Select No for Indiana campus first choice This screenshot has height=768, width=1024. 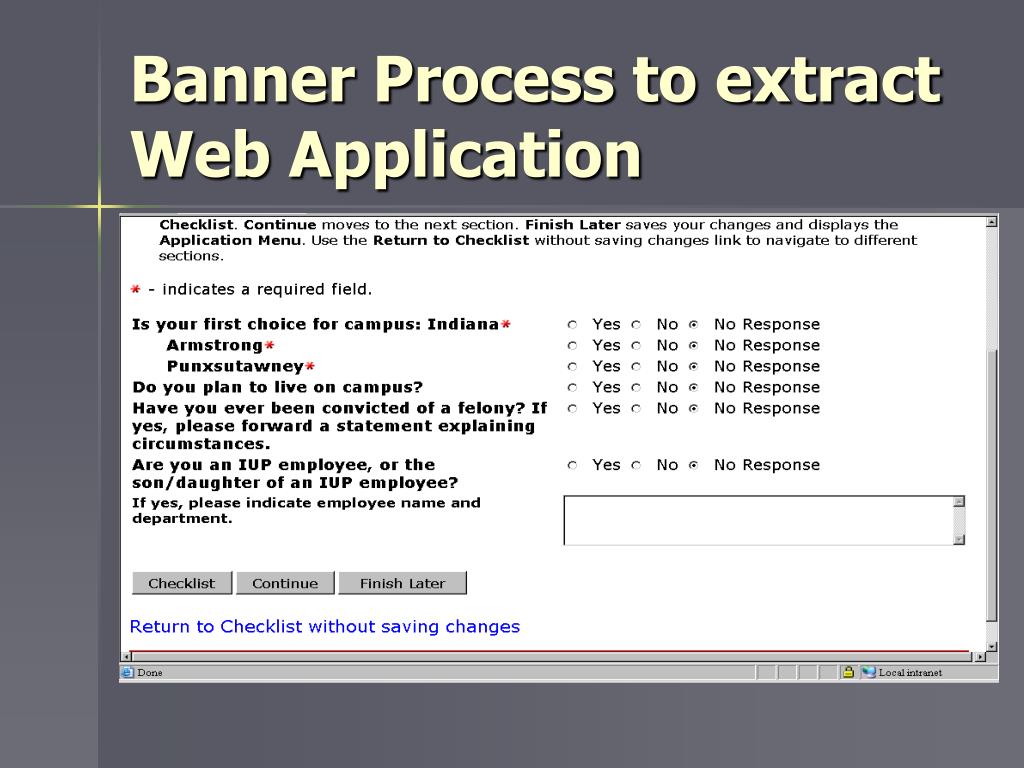click(x=636, y=325)
